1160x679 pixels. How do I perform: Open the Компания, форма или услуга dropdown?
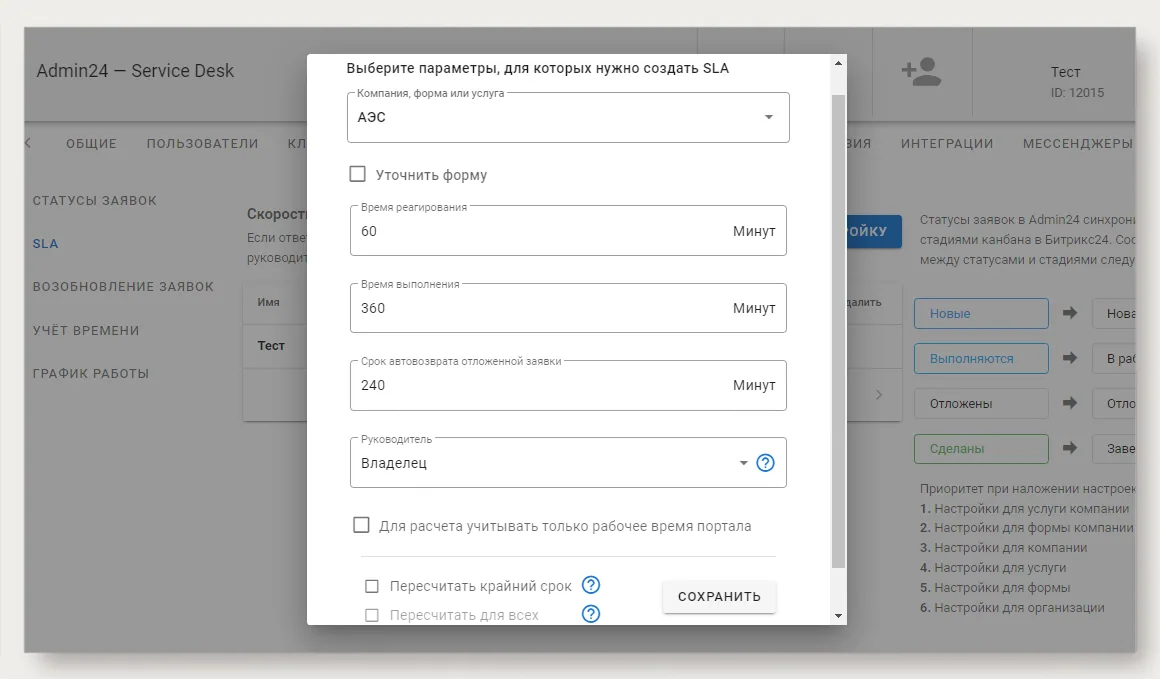(568, 118)
